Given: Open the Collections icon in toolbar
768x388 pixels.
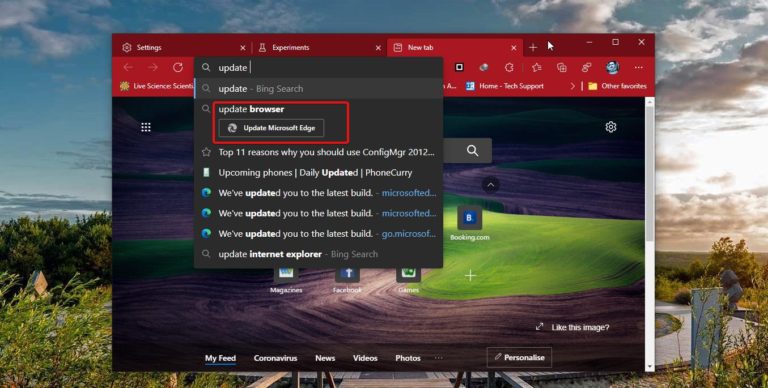Looking at the screenshot, I should 562,68.
